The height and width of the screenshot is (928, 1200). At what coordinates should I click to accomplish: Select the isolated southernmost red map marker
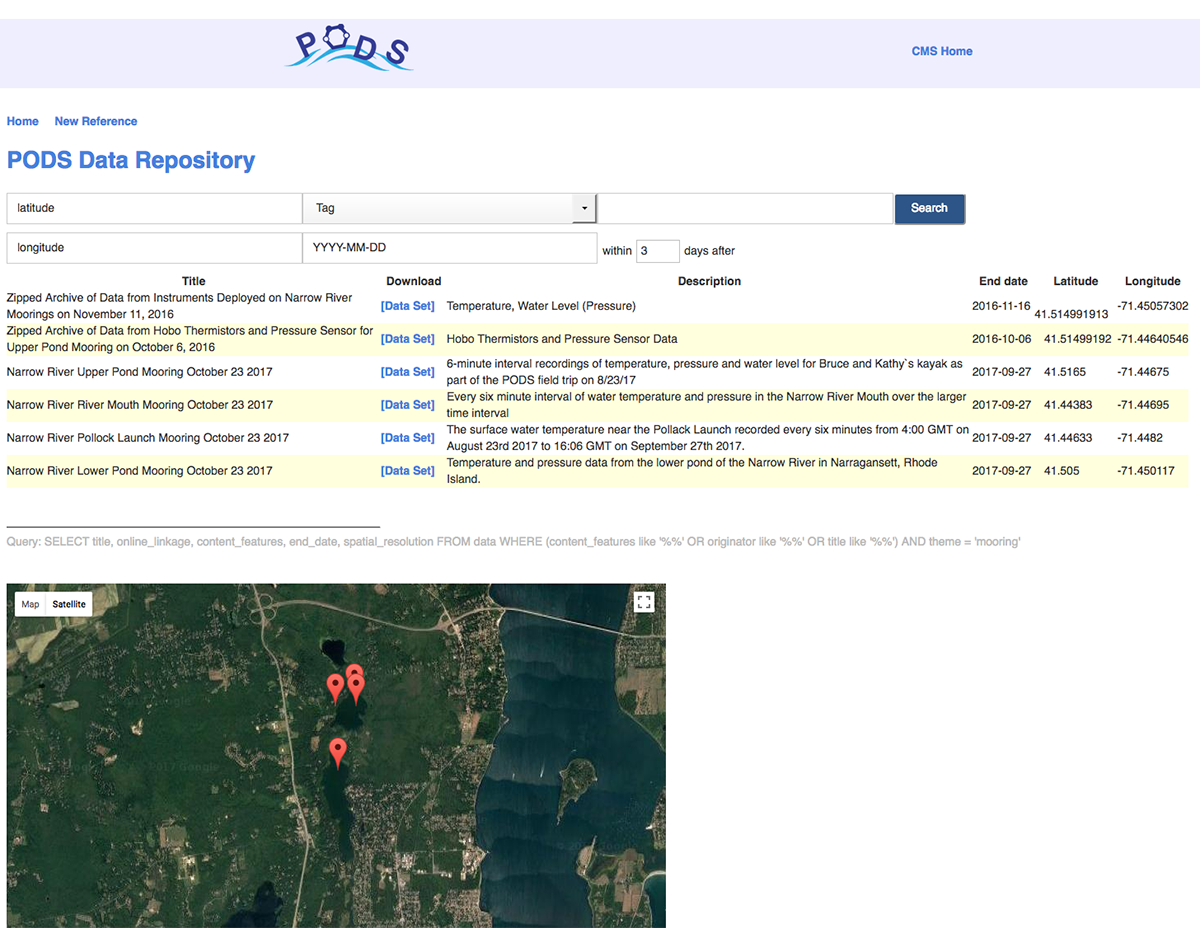(338, 750)
